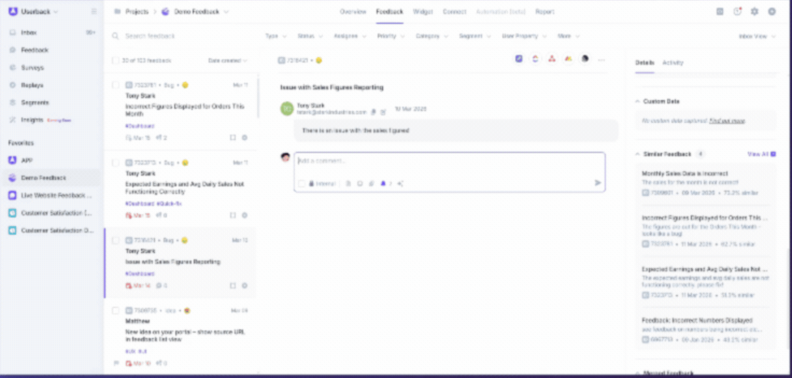Open the Category filter dropdown
The image size is (792, 378).
pyautogui.click(x=432, y=36)
